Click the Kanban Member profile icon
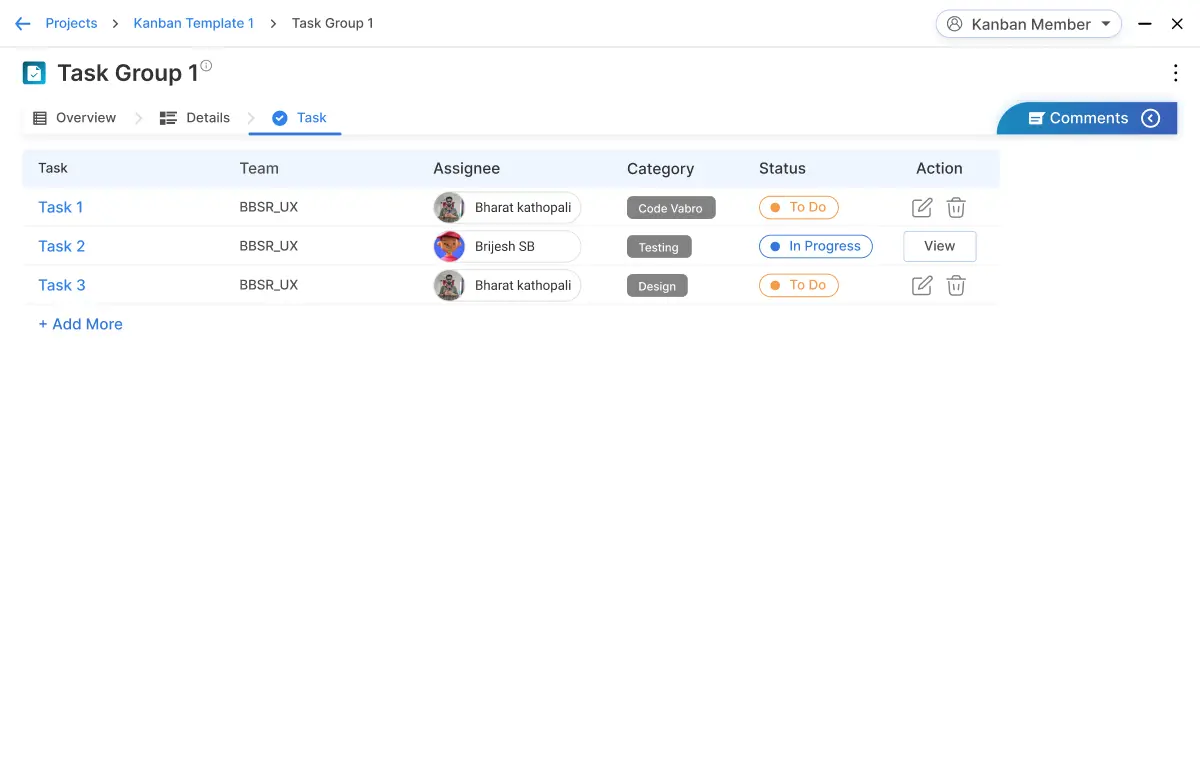 coord(954,23)
